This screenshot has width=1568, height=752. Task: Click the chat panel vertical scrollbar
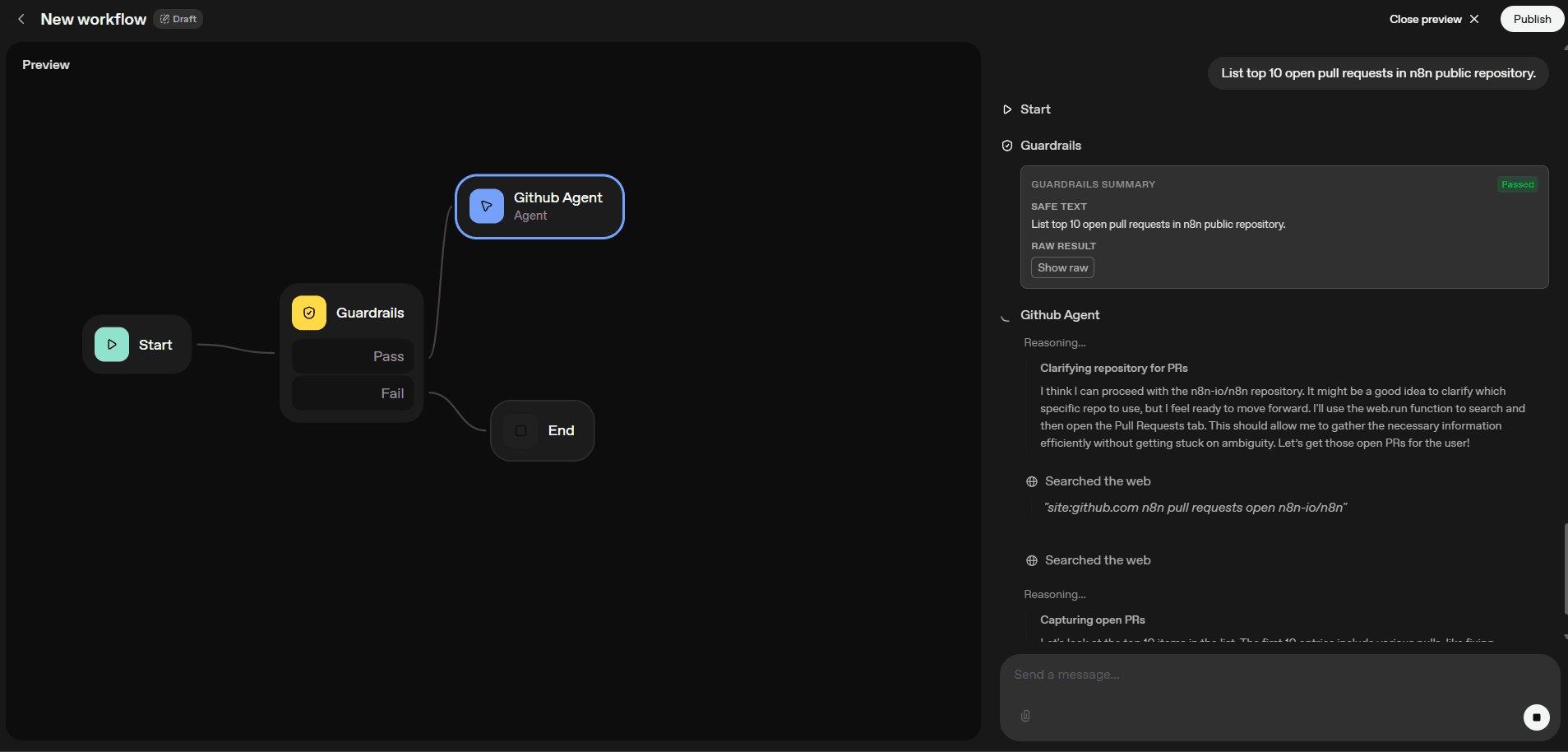pos(1565,569)
